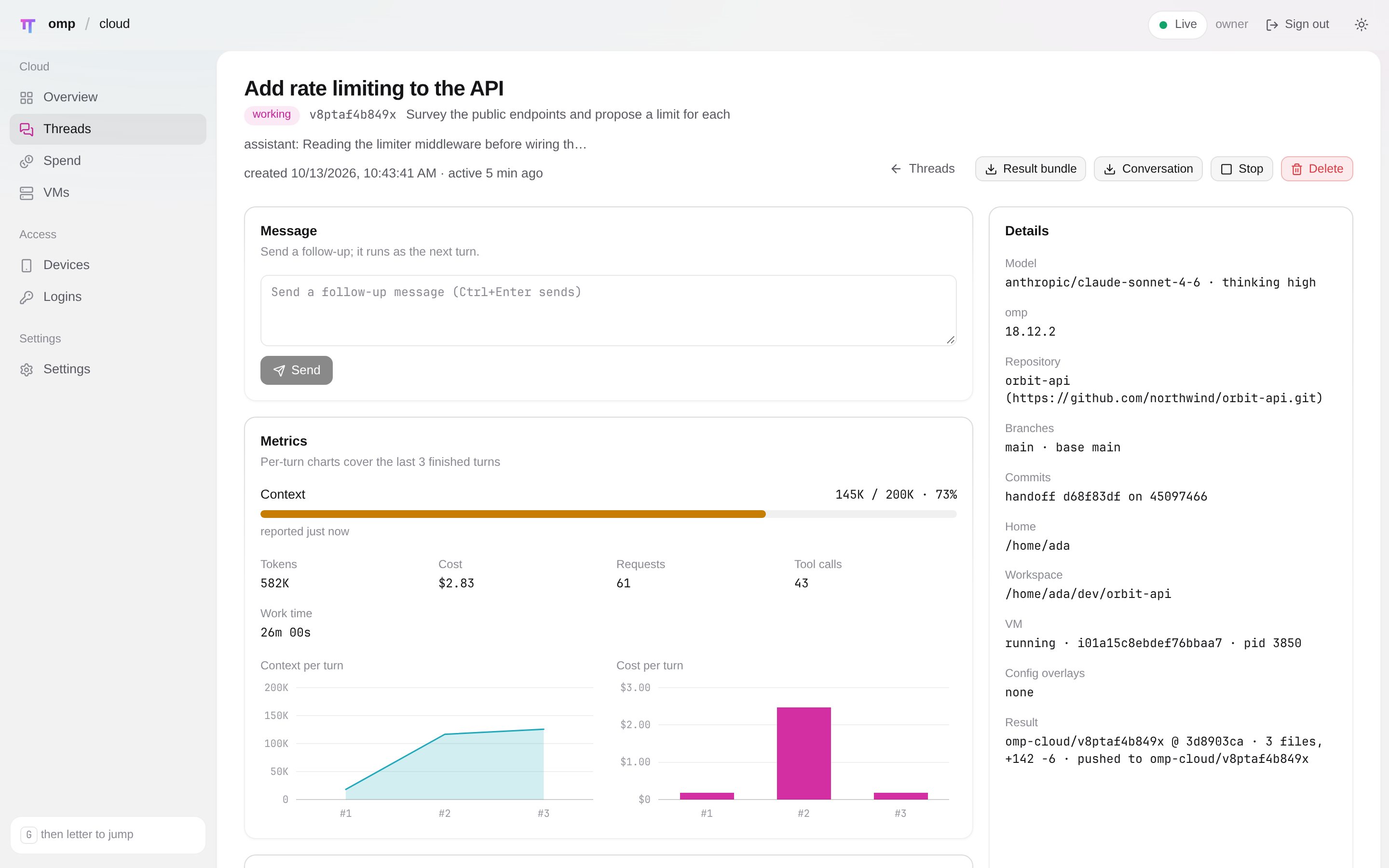Click the Logins key icon
1389x868 pixels.
(x=27, y=298)
